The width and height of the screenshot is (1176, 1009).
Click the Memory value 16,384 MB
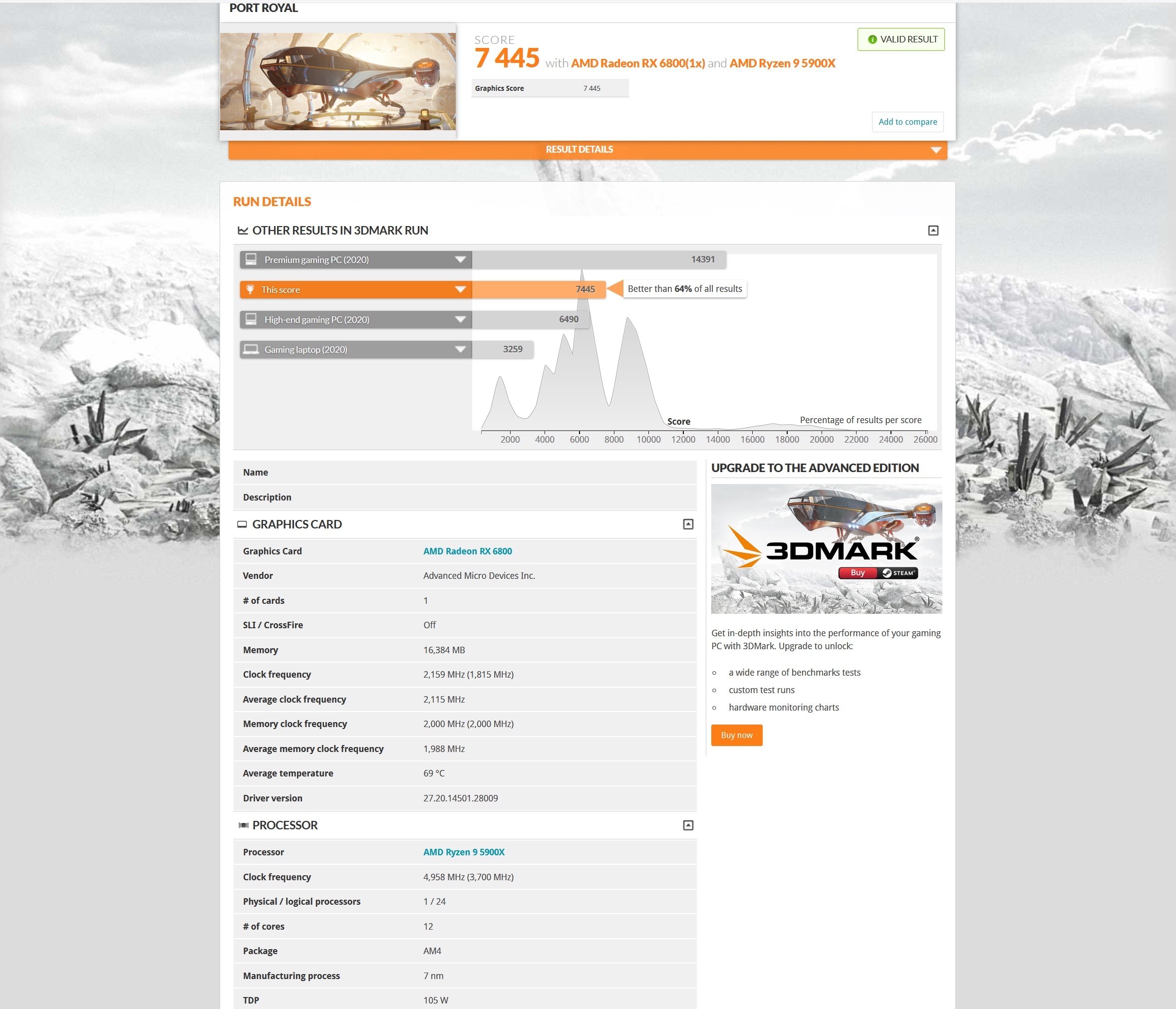click(x=444, y=650)
